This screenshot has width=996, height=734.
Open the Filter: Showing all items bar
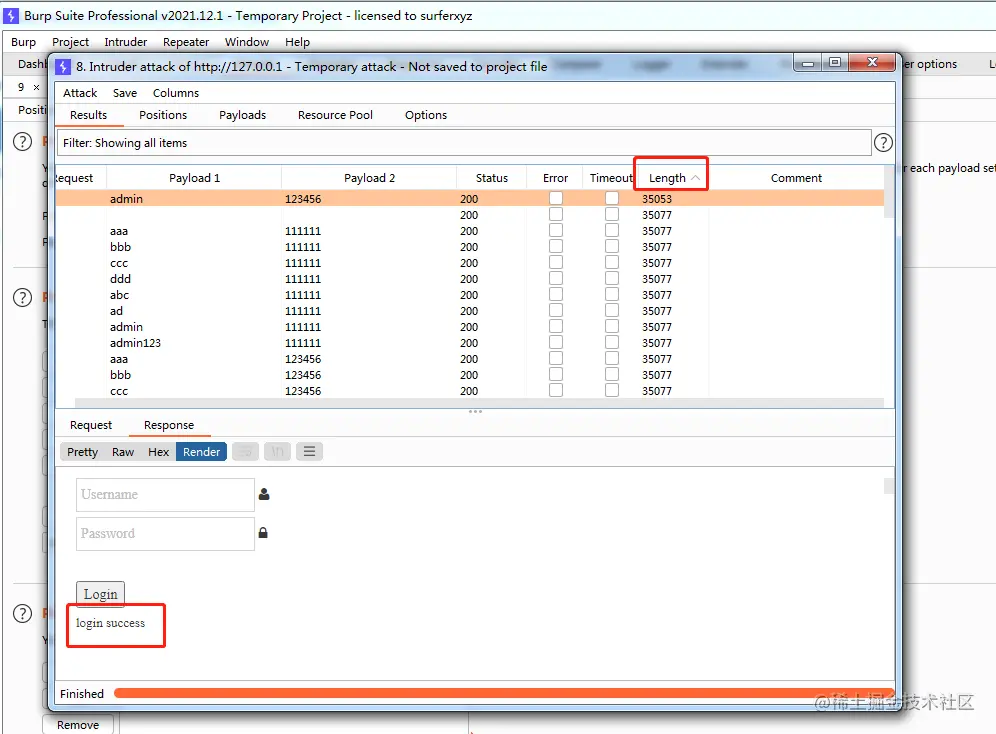[464, 143]
